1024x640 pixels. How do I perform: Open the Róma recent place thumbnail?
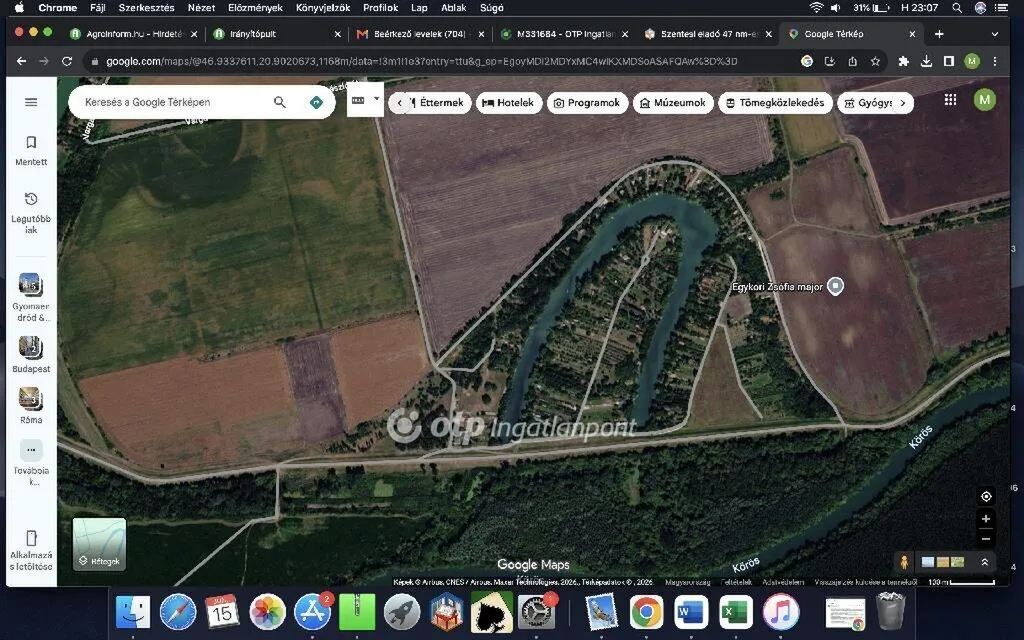tap(31, 399)
